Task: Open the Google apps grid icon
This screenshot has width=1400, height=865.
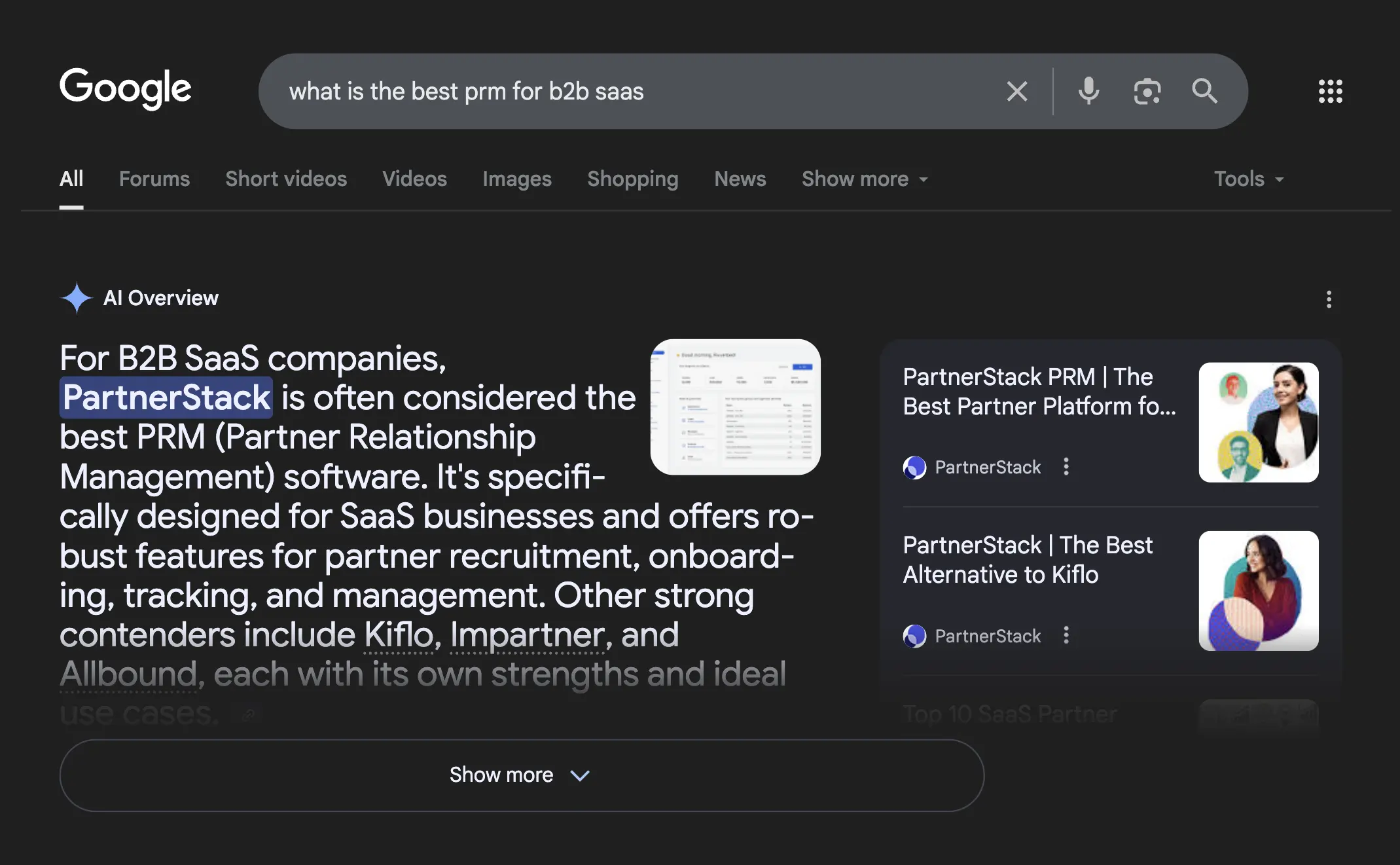Action: pyautogui.click(x=1330, y=91)
